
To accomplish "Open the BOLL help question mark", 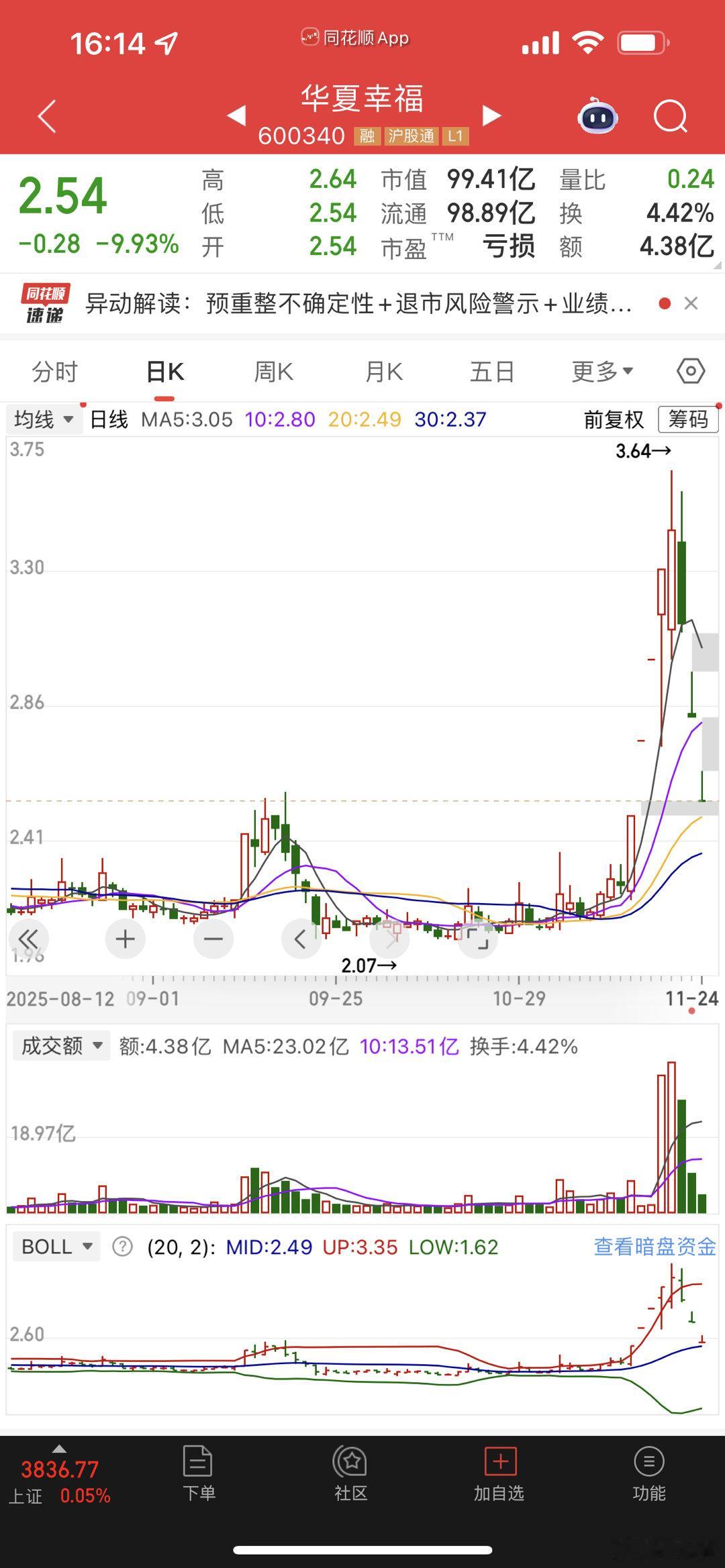I will 122,1247.
